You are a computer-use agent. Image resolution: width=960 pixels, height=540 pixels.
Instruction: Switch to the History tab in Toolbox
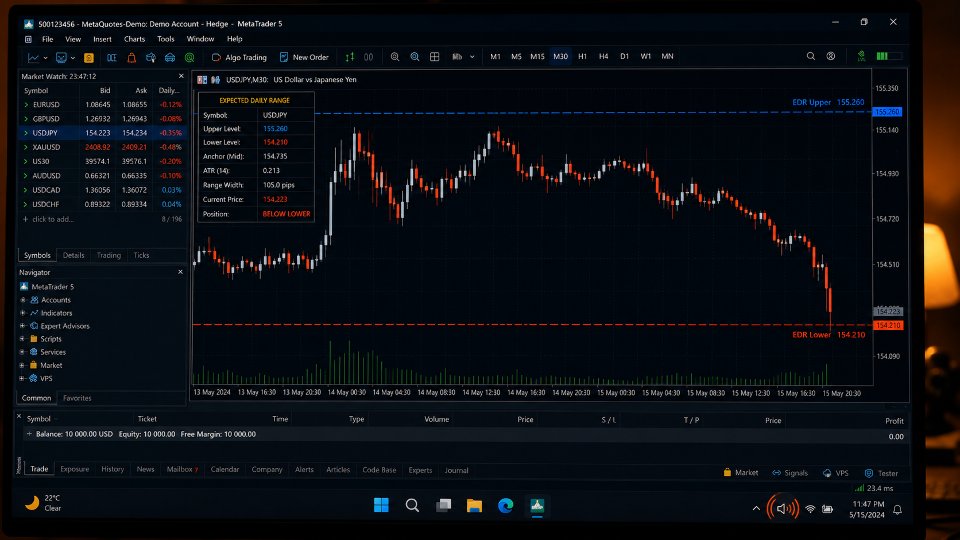click(113, 470)
